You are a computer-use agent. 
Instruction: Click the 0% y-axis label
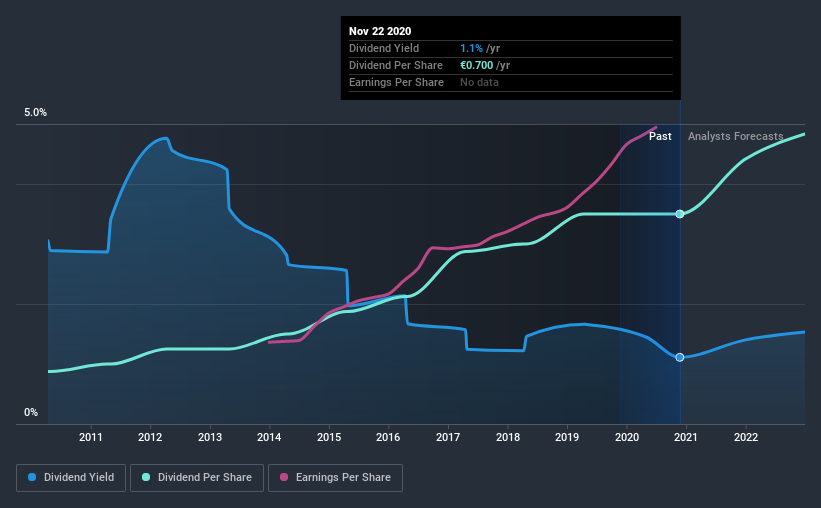point(31,413)
